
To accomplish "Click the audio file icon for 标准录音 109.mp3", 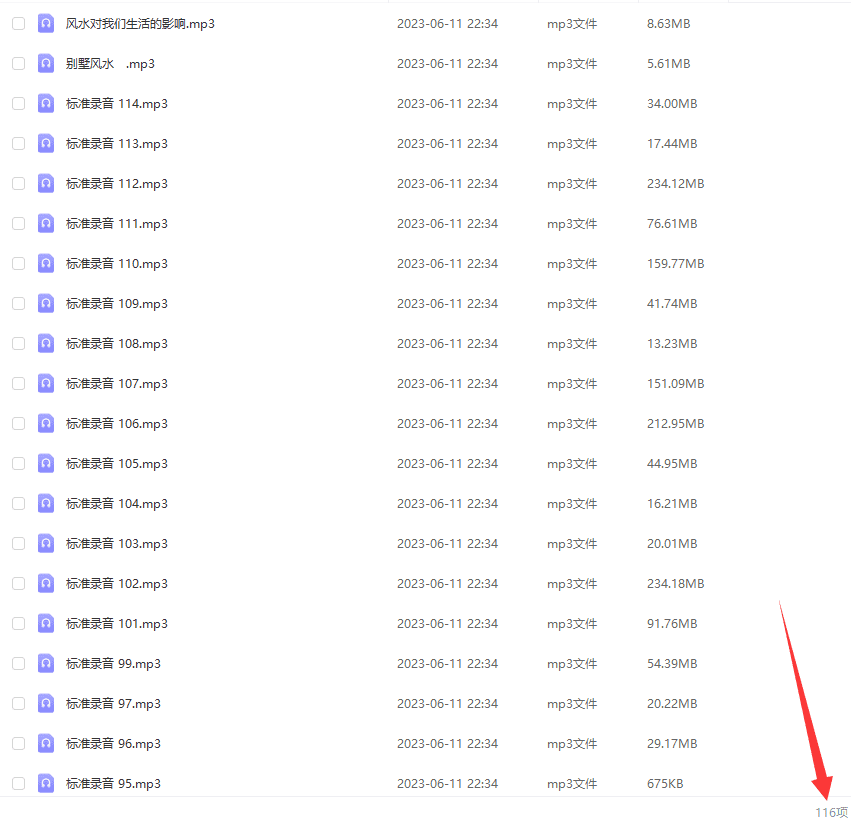I will [x=46, y=304].
